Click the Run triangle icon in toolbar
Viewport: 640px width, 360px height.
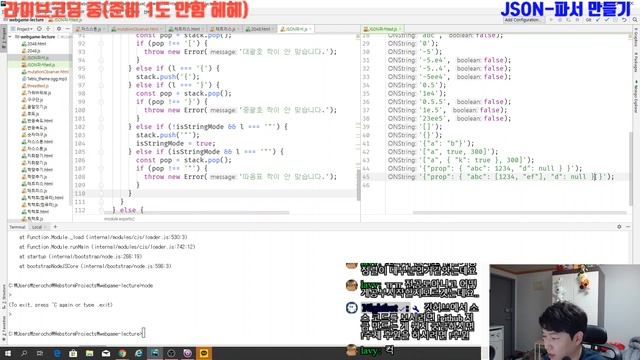tap(551, 20)
